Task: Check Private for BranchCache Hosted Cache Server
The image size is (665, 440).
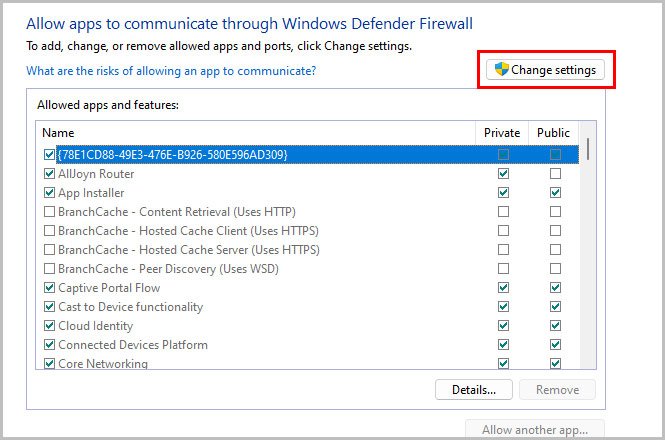Action: pos(503,249)
